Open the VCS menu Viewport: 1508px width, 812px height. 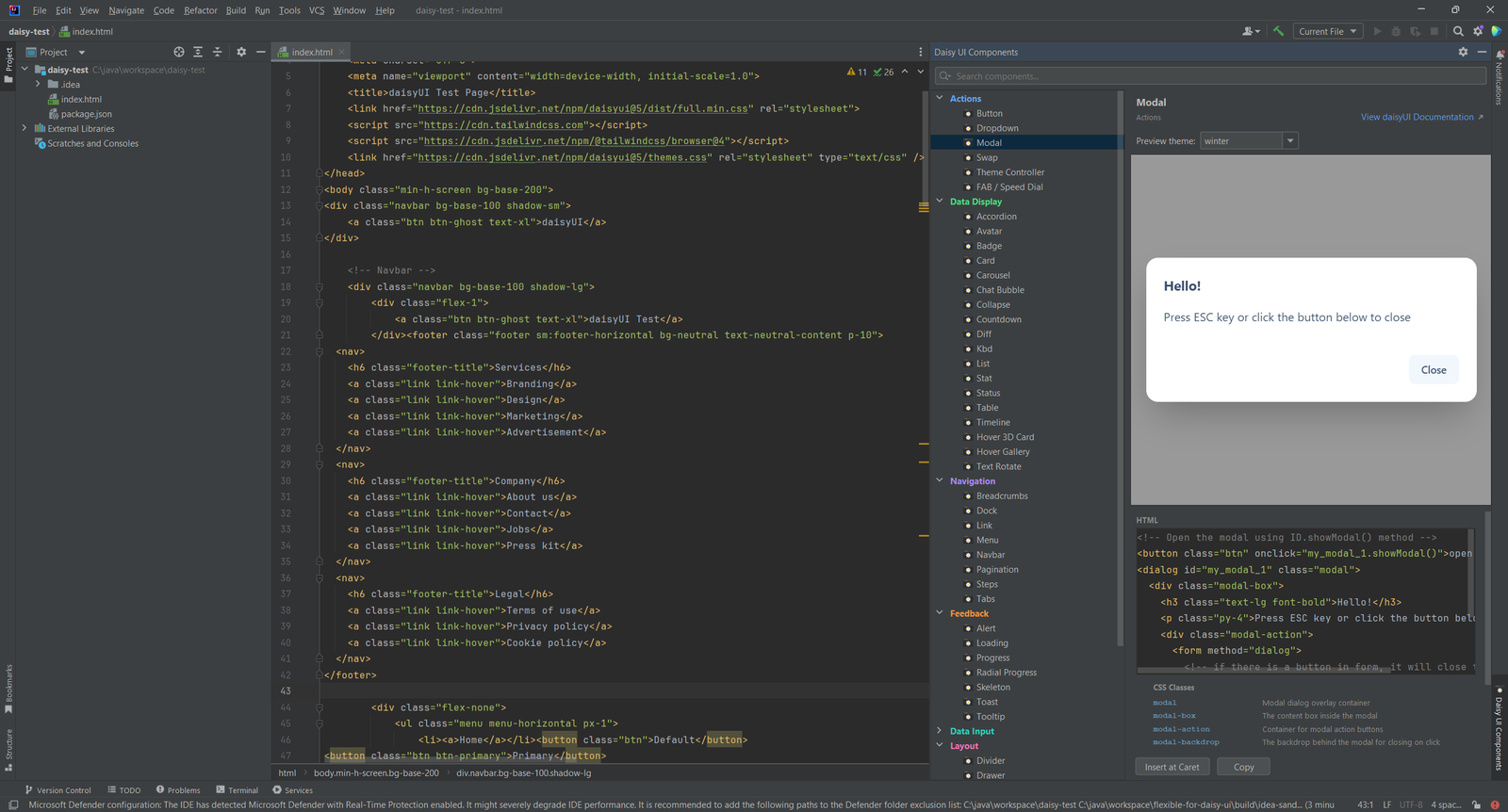point(317,10)
